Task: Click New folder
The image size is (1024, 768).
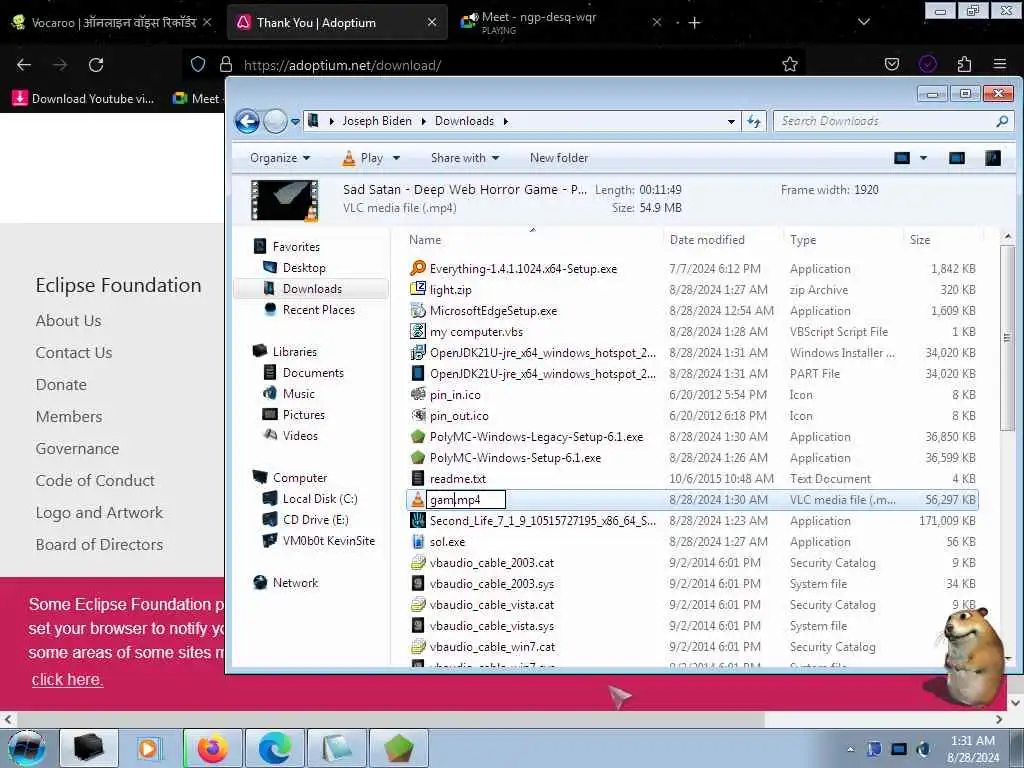Action: pyautogui.click(x=559, y=158)
